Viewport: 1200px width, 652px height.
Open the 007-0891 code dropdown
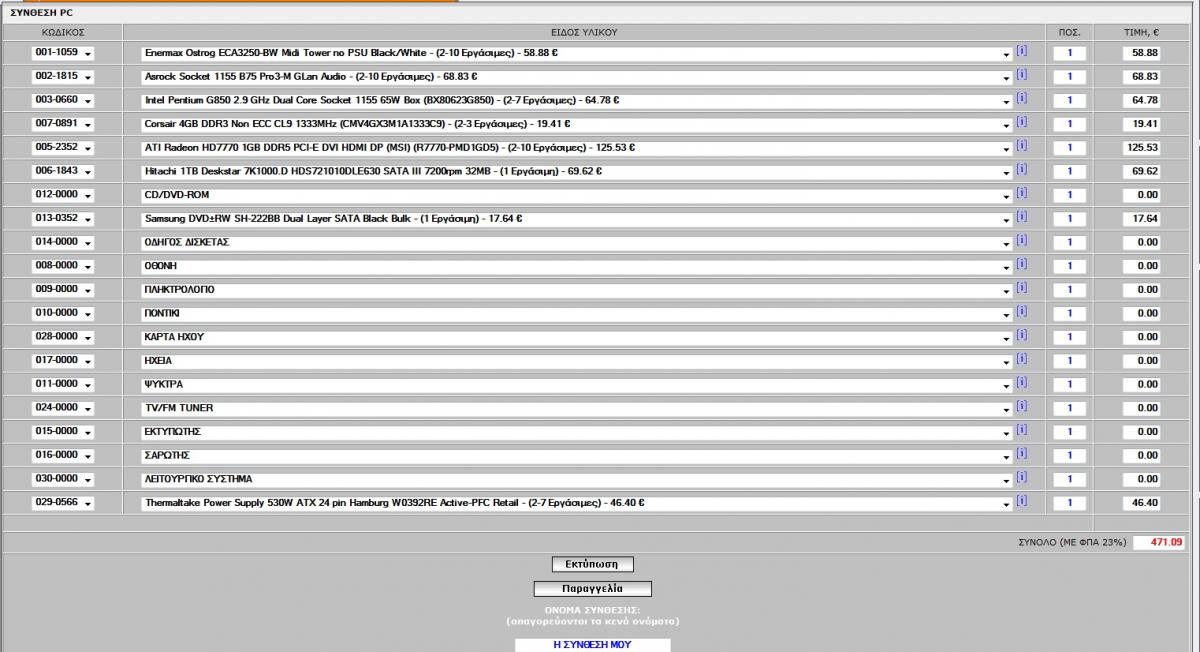62,124
